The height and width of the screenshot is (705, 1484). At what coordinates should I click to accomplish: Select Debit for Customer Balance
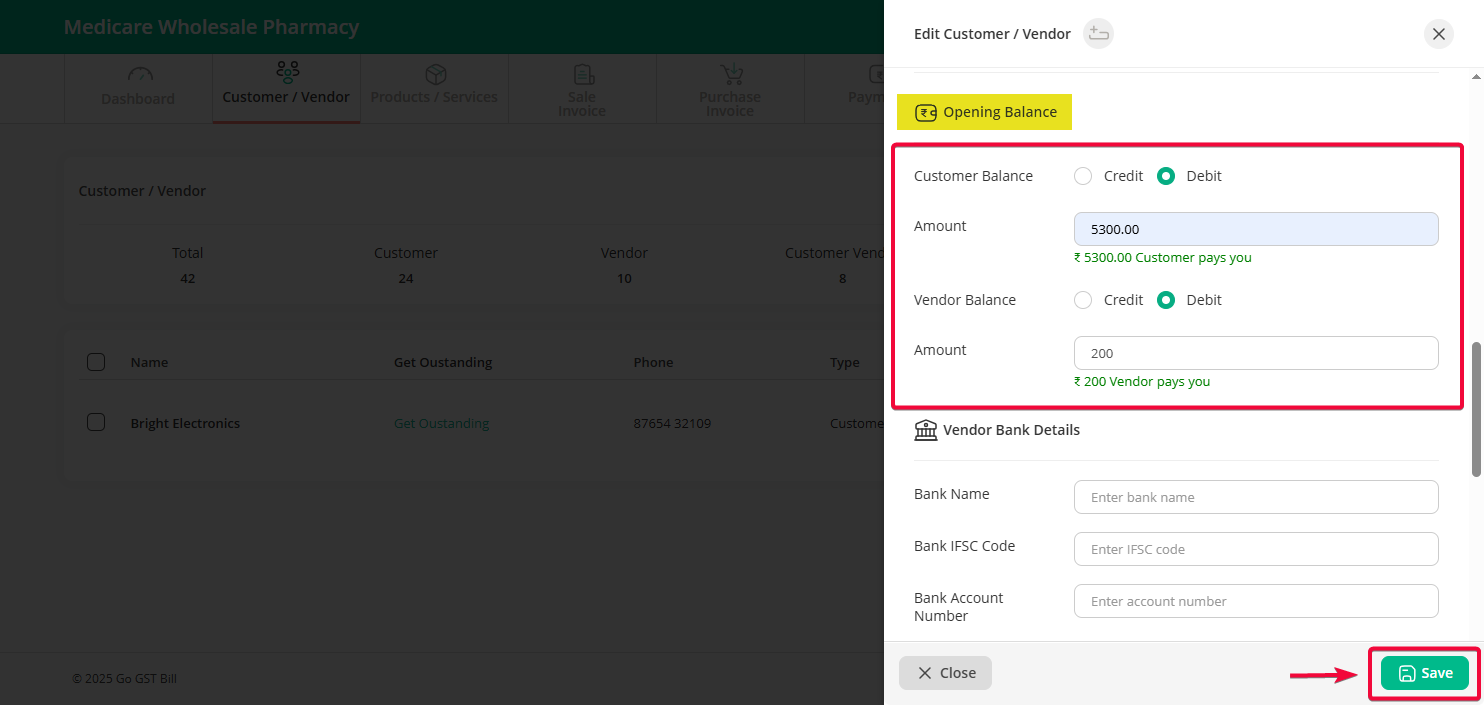coord(1166,176)
